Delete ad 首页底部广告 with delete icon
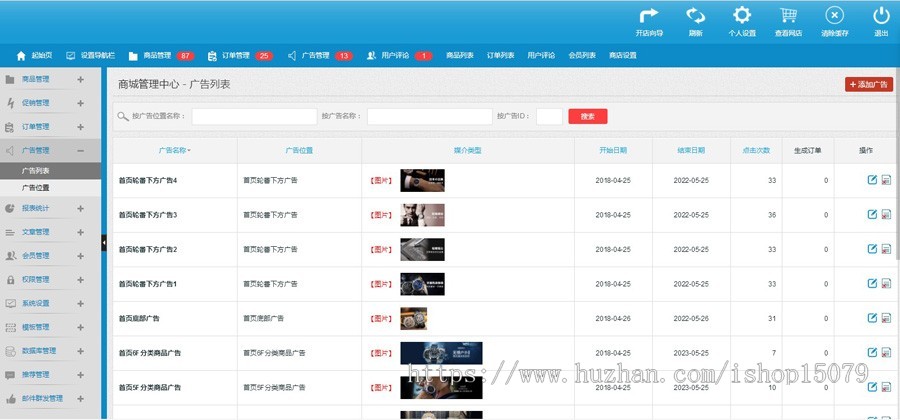Viewport: 900px width, 420px height. [x=886, y=318]
